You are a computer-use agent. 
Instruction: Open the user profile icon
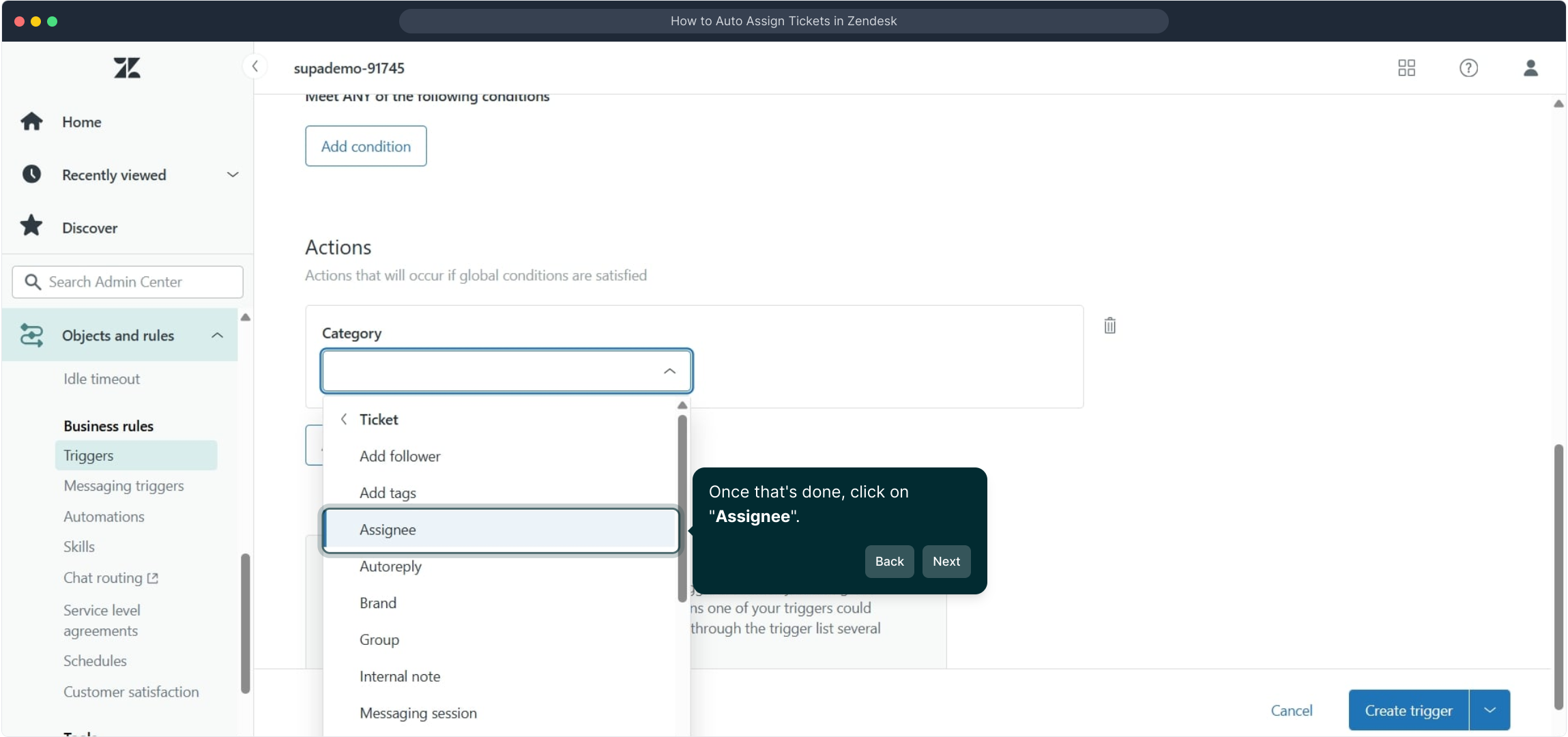1530,68
